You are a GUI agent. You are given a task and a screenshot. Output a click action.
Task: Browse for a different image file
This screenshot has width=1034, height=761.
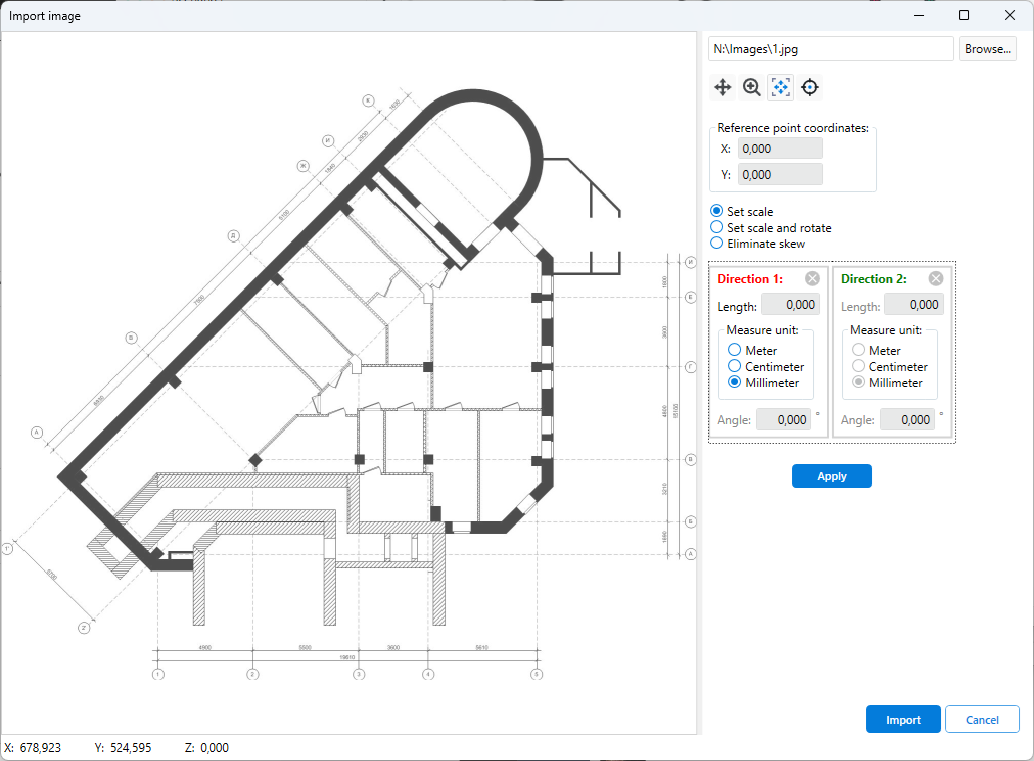tap(987, 48)
